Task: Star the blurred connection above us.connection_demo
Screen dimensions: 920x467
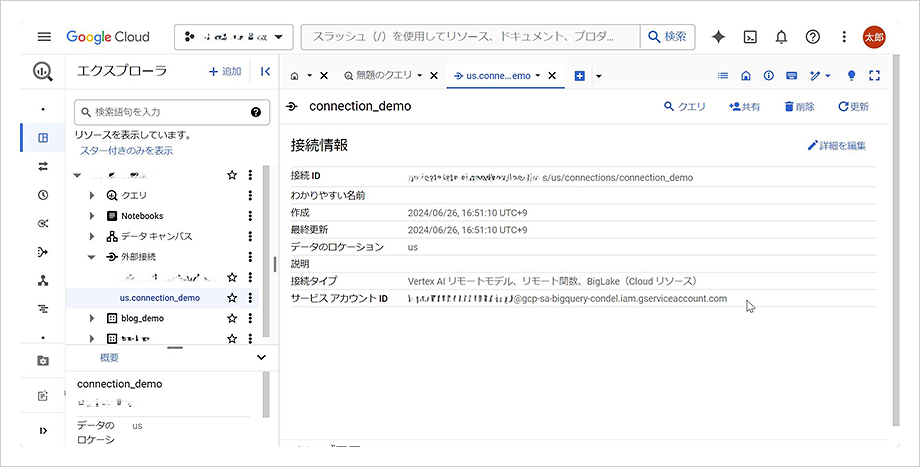Action: pyautogui.click(x=232, y=277)
